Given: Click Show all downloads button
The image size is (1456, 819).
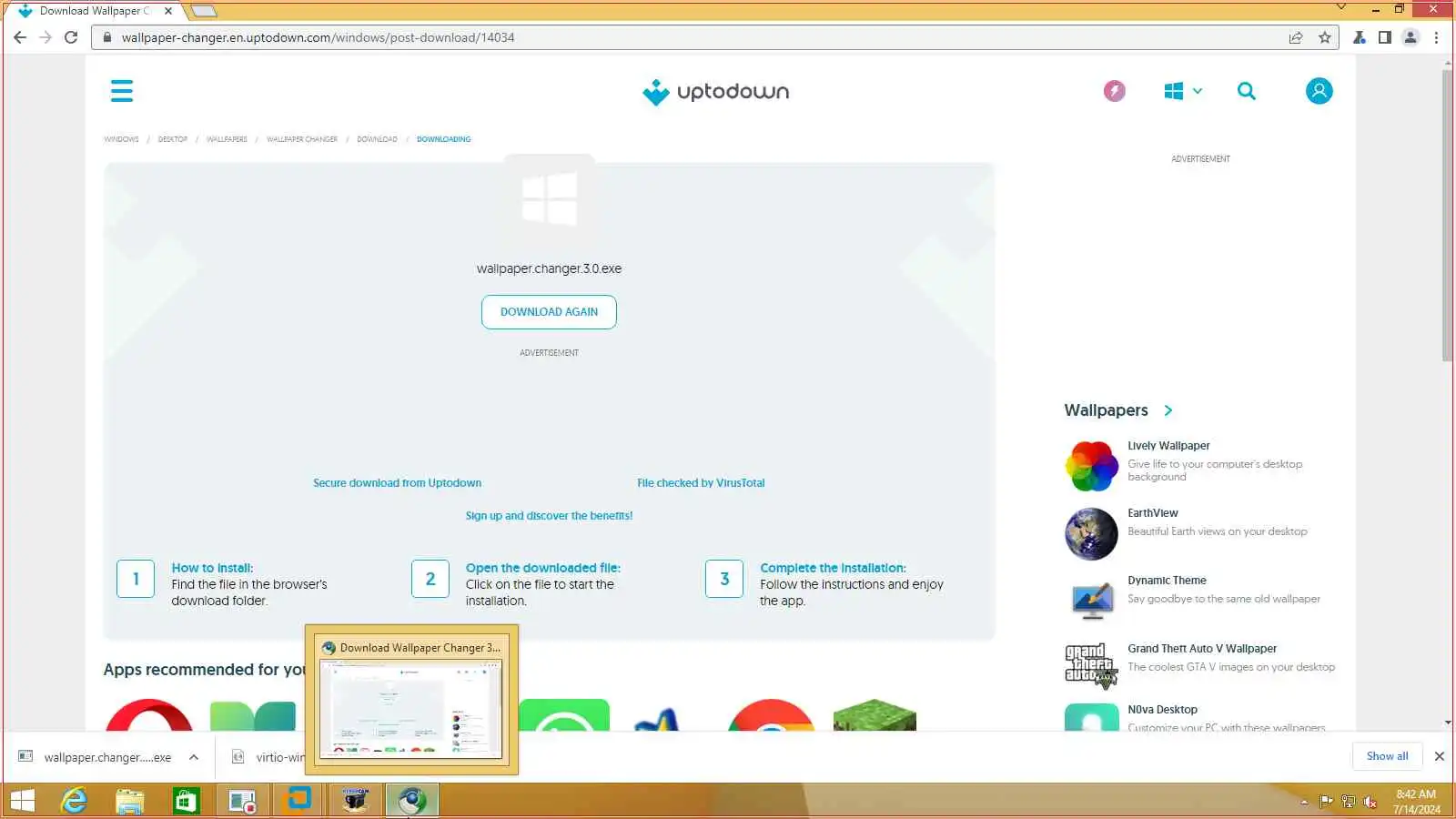Looking at the screenshot, I should pyautogui.click(x=1387, y=756).
